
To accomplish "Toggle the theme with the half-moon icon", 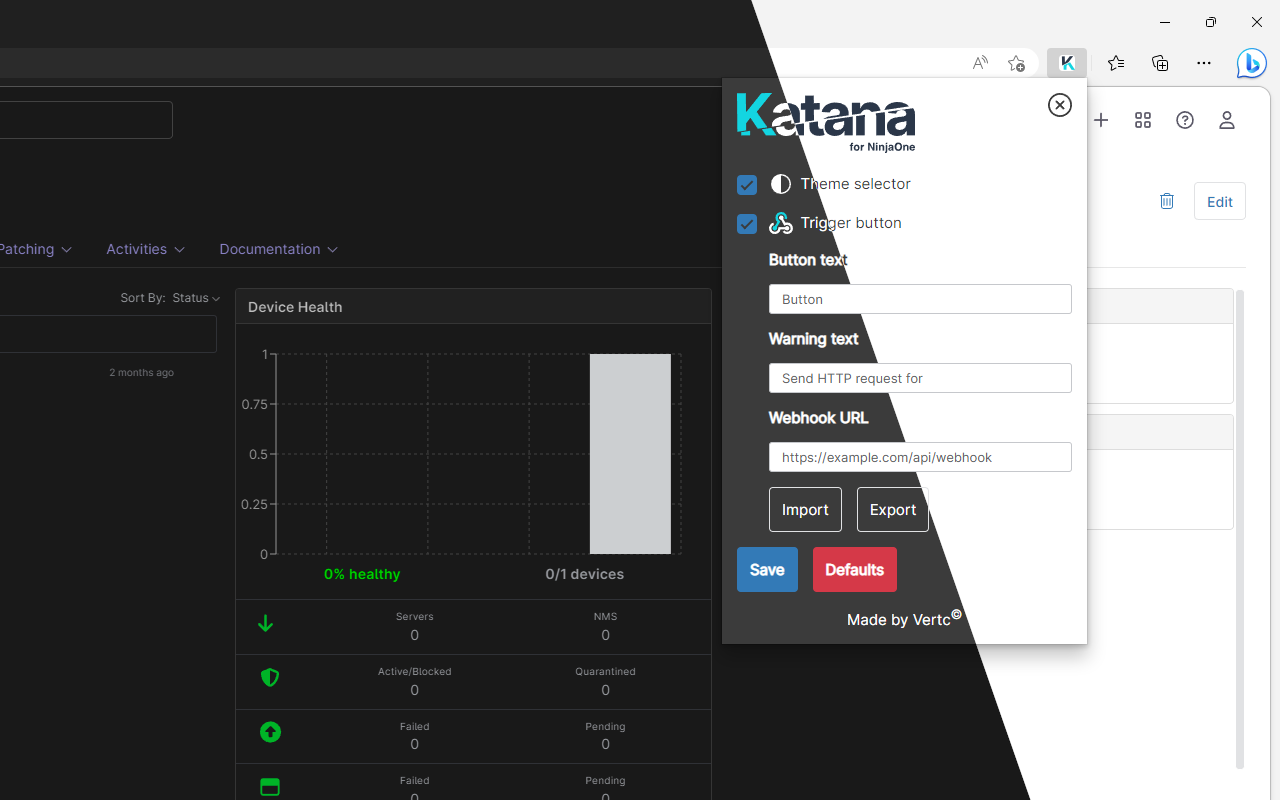I will 781,184.
